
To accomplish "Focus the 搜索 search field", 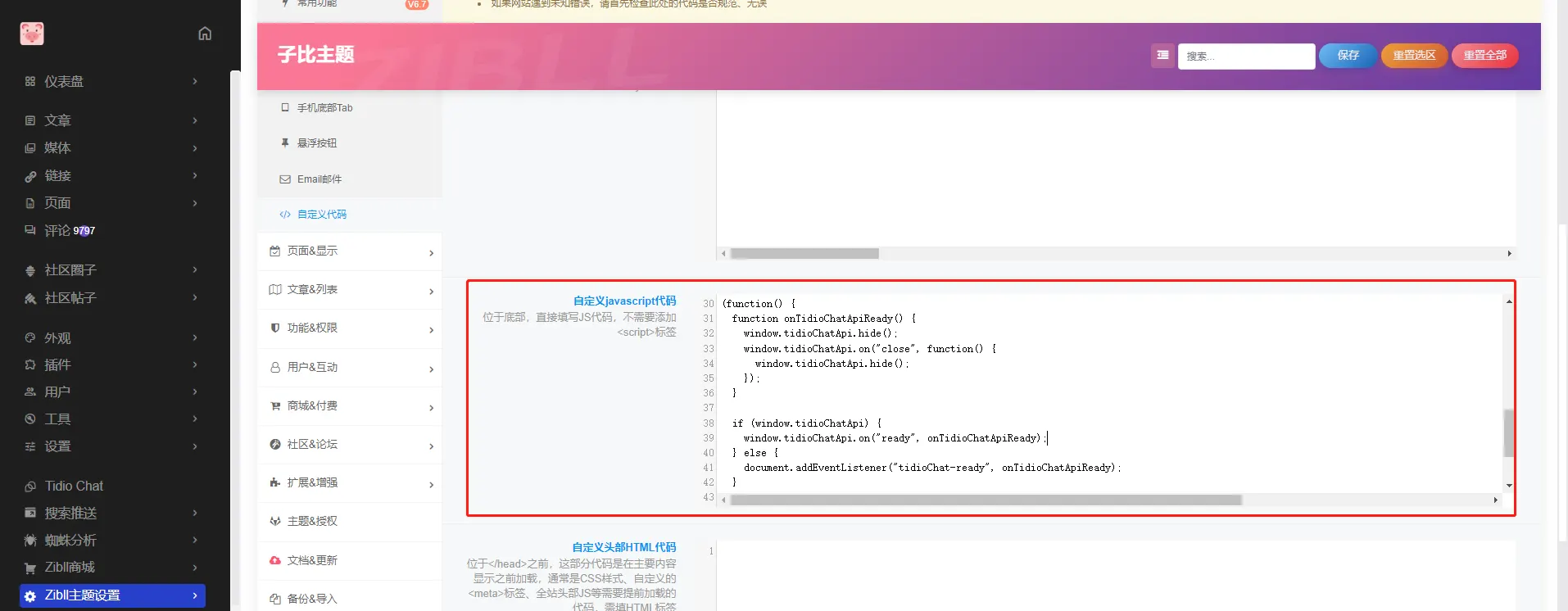I will 1246,57.
